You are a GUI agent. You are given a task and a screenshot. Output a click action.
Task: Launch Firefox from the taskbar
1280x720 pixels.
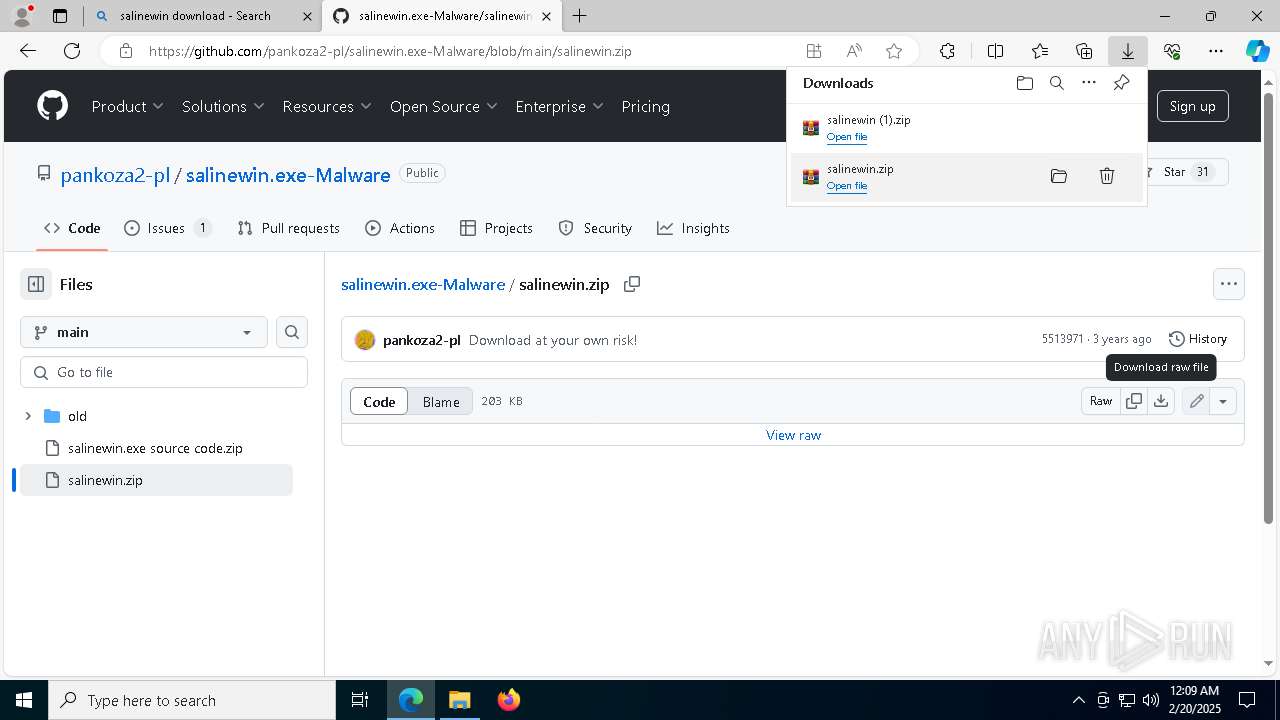509,700
